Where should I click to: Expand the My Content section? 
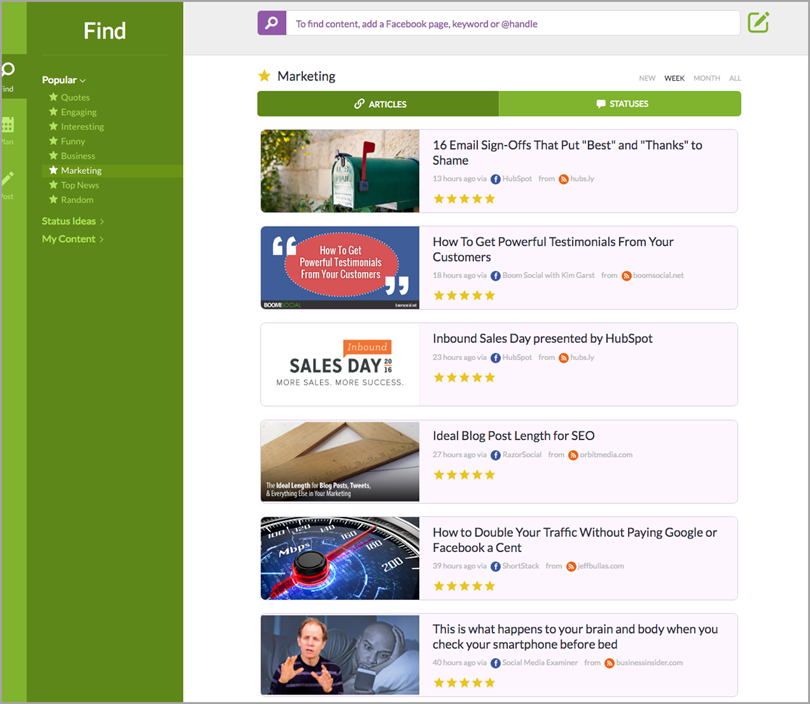(73, 239)
